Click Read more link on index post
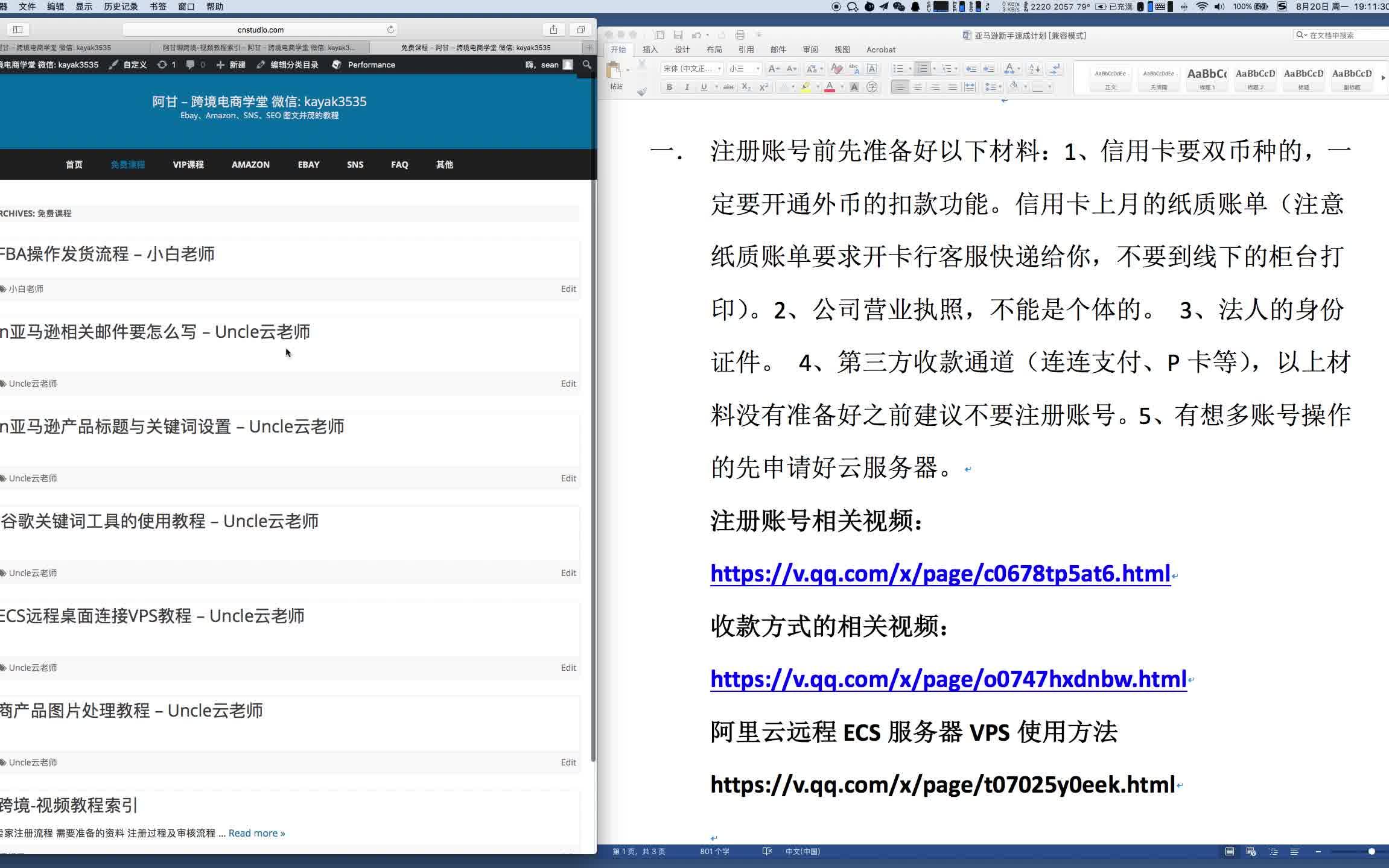1389x868 pixels. click(256, 833)
